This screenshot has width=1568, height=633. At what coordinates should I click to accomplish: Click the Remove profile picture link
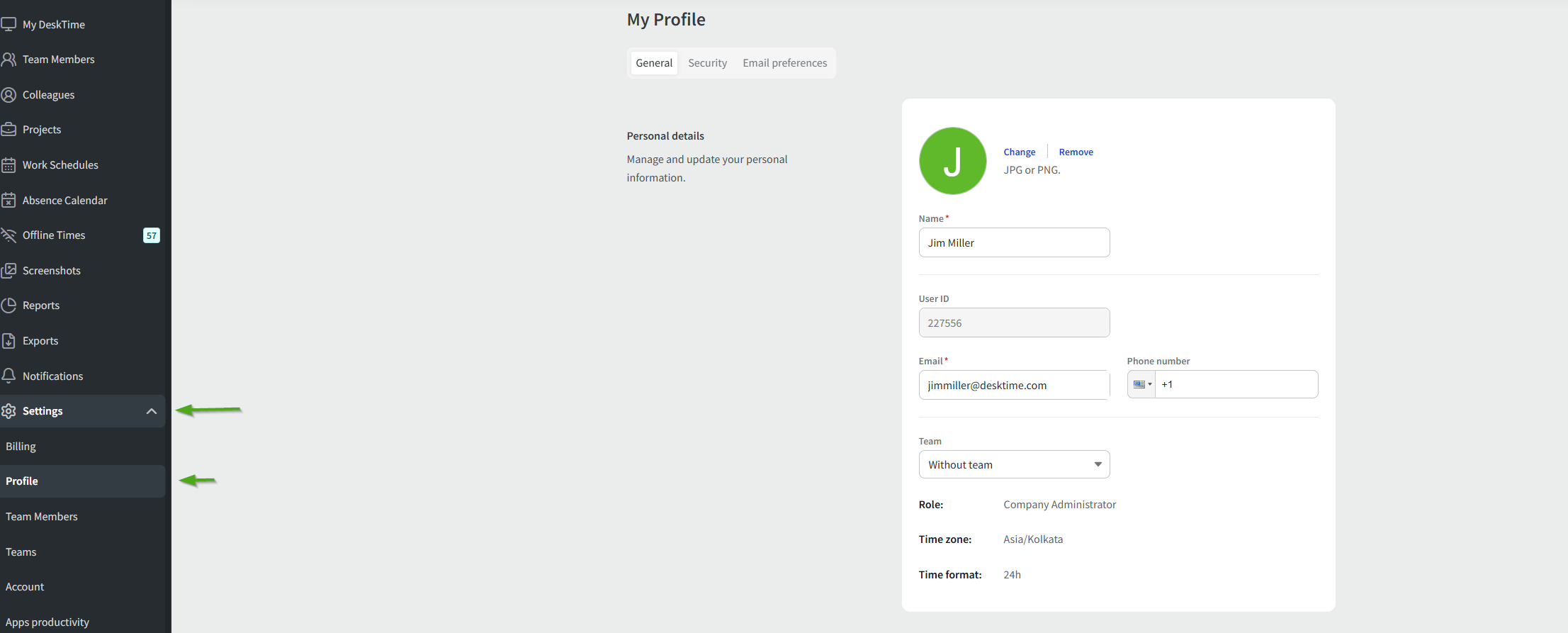pyautogui.click(x=1076, y=152)
